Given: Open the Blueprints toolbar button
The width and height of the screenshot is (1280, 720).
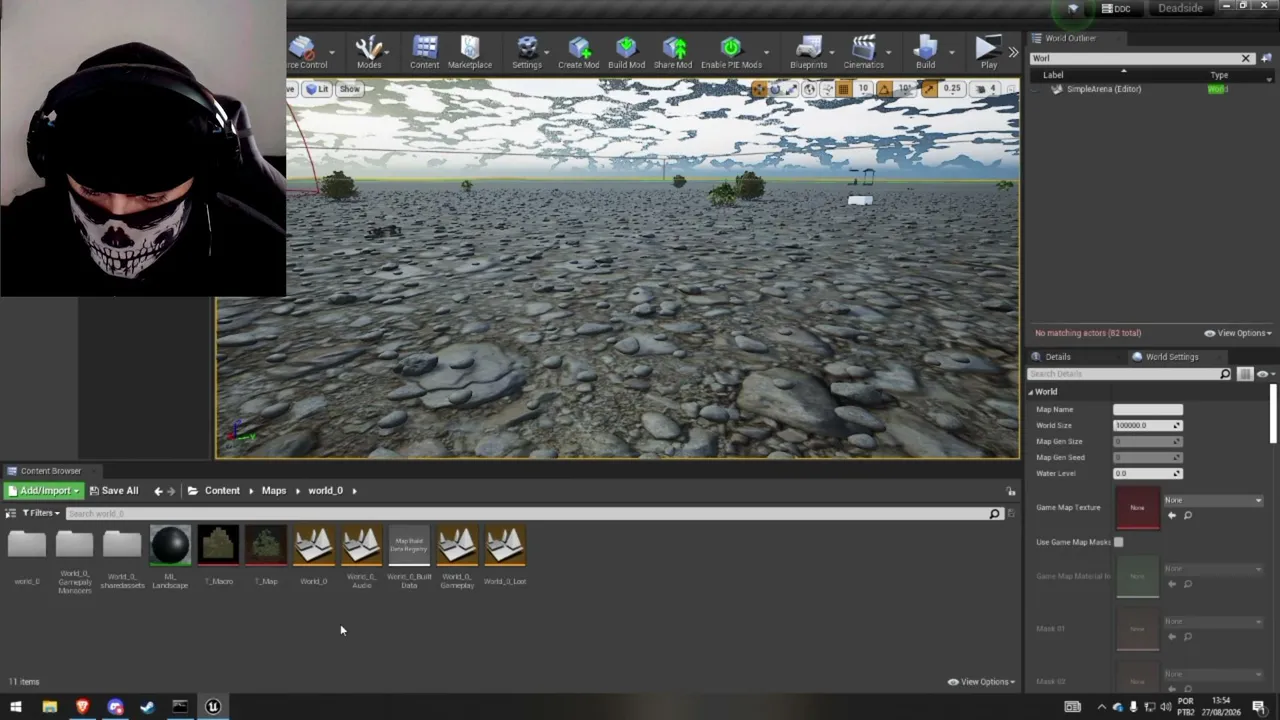Looking at the screenshot, I should [808, 52].
